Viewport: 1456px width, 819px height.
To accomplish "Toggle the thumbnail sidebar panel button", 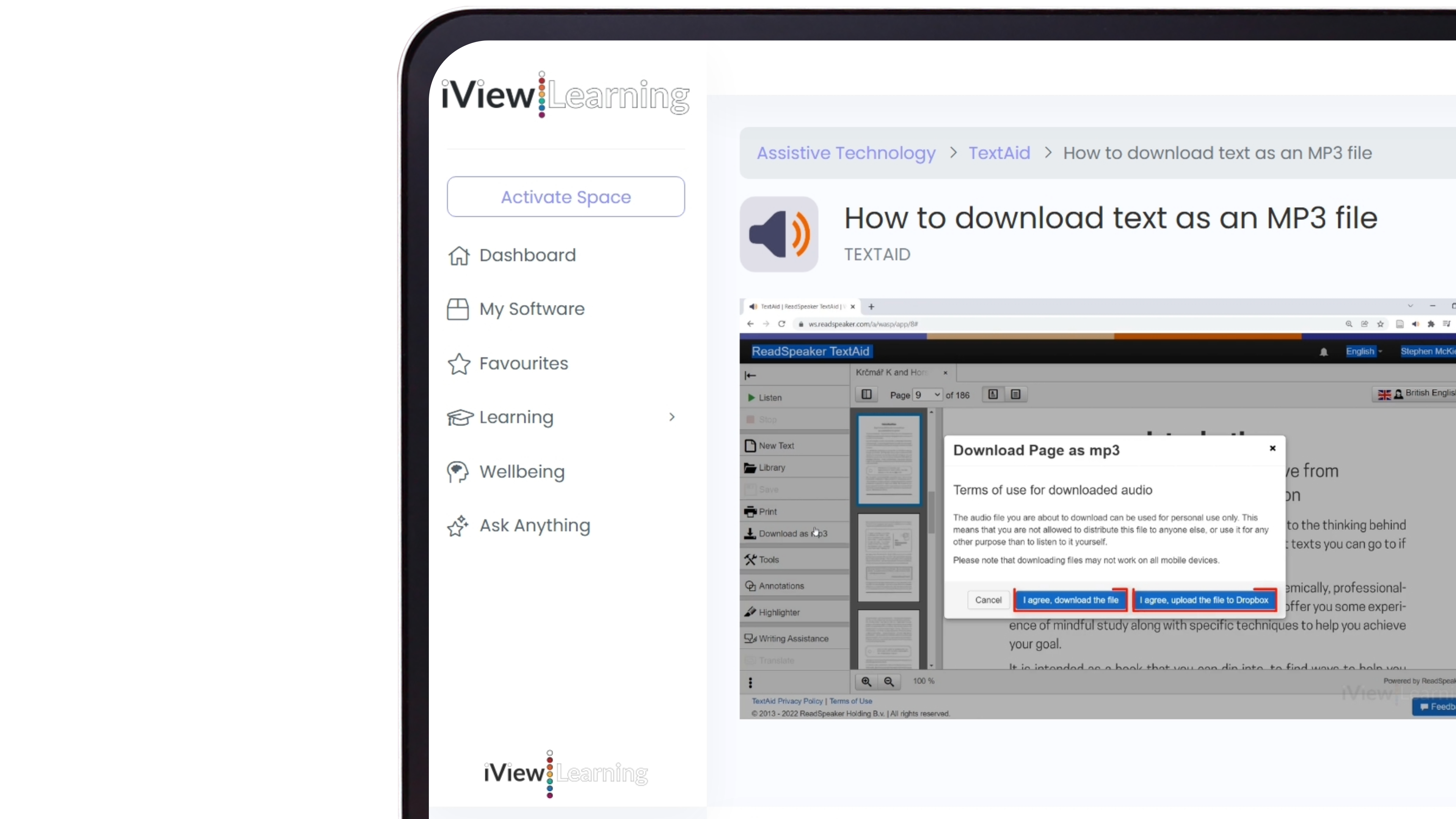I will [x=866, y=394].
